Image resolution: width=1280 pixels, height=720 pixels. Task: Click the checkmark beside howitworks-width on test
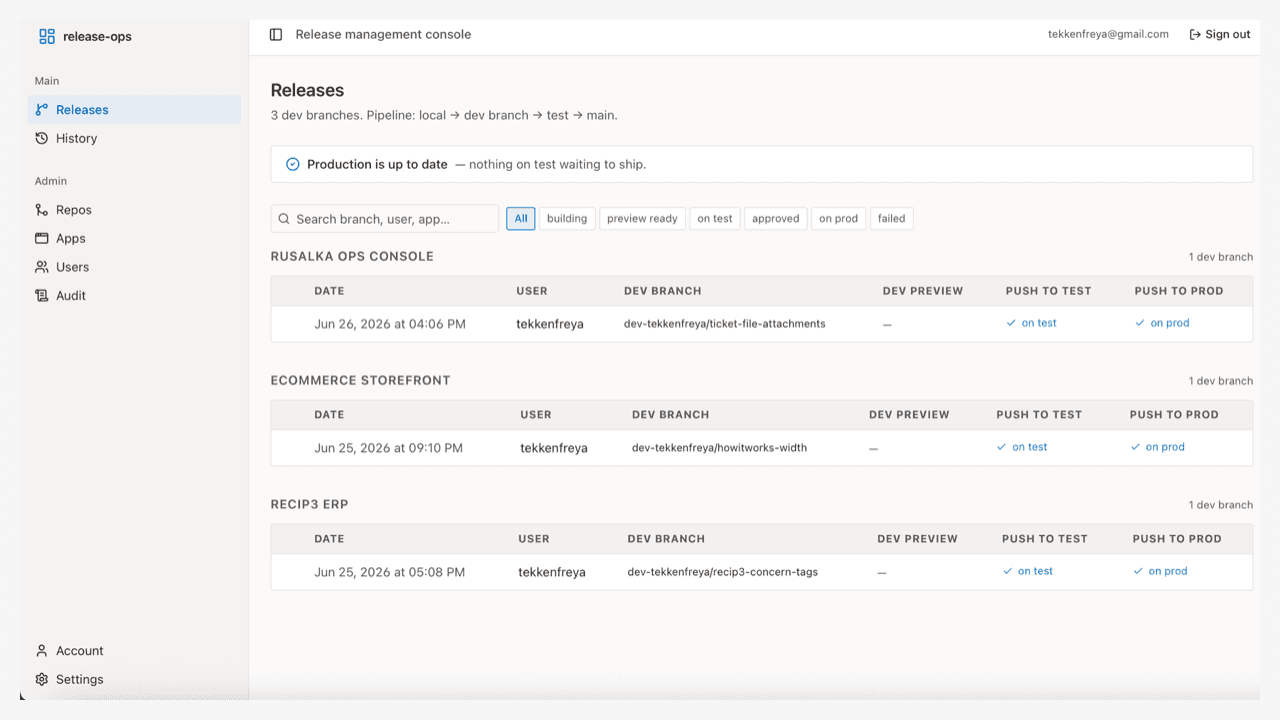1002,447
